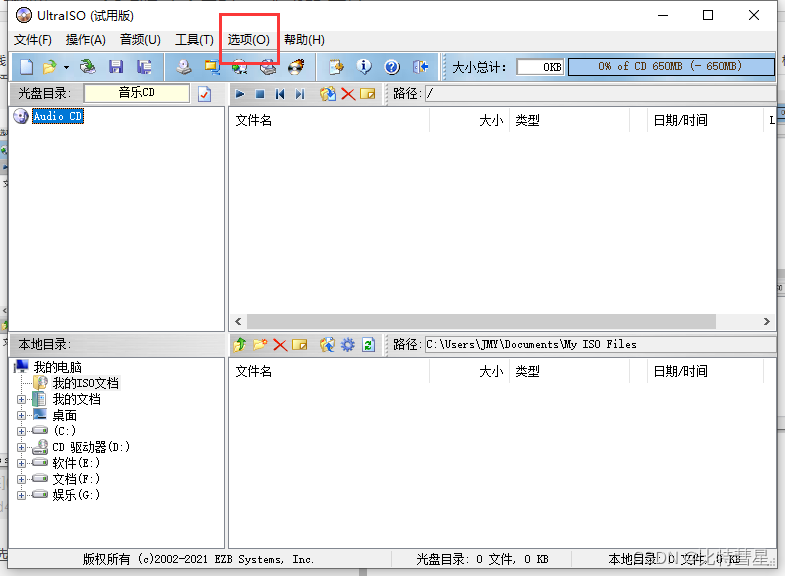Click the New folder icon in local toolbar
The width and height of the screenshot is (785, 576).
(260, 345)
